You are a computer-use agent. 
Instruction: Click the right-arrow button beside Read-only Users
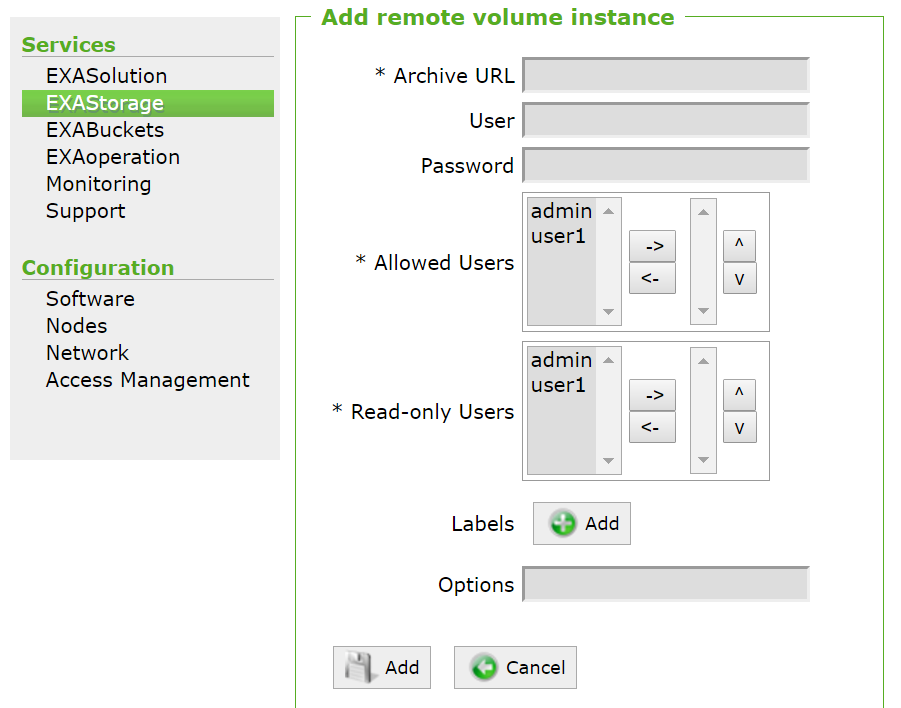coord(652,395)
